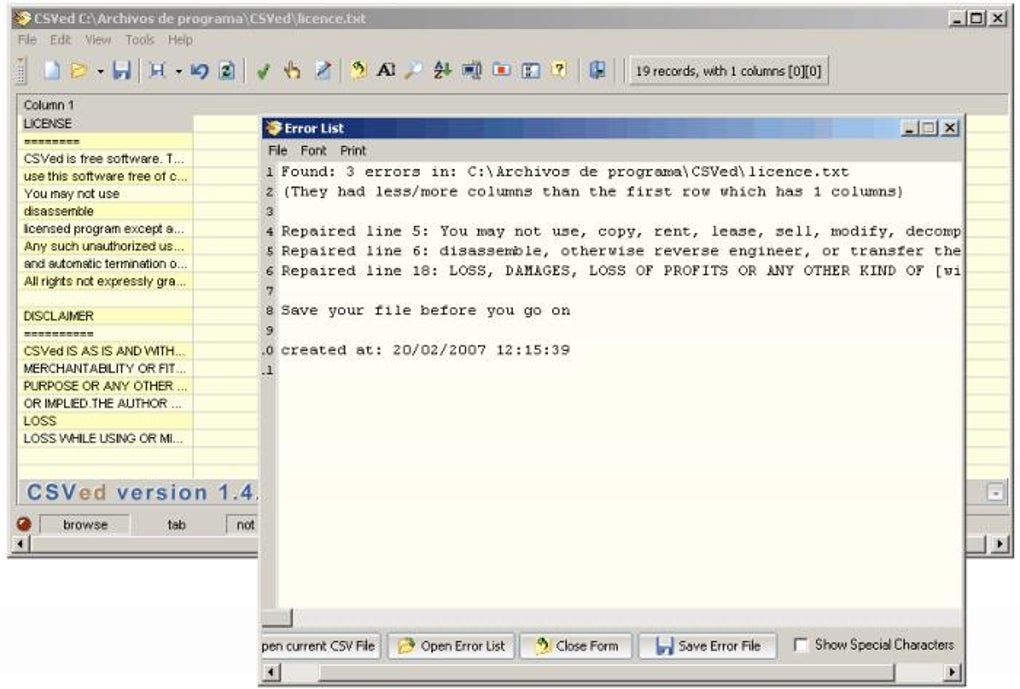
Task: Click the 'tab' separator label in status bar
Action: click(176, 524)
